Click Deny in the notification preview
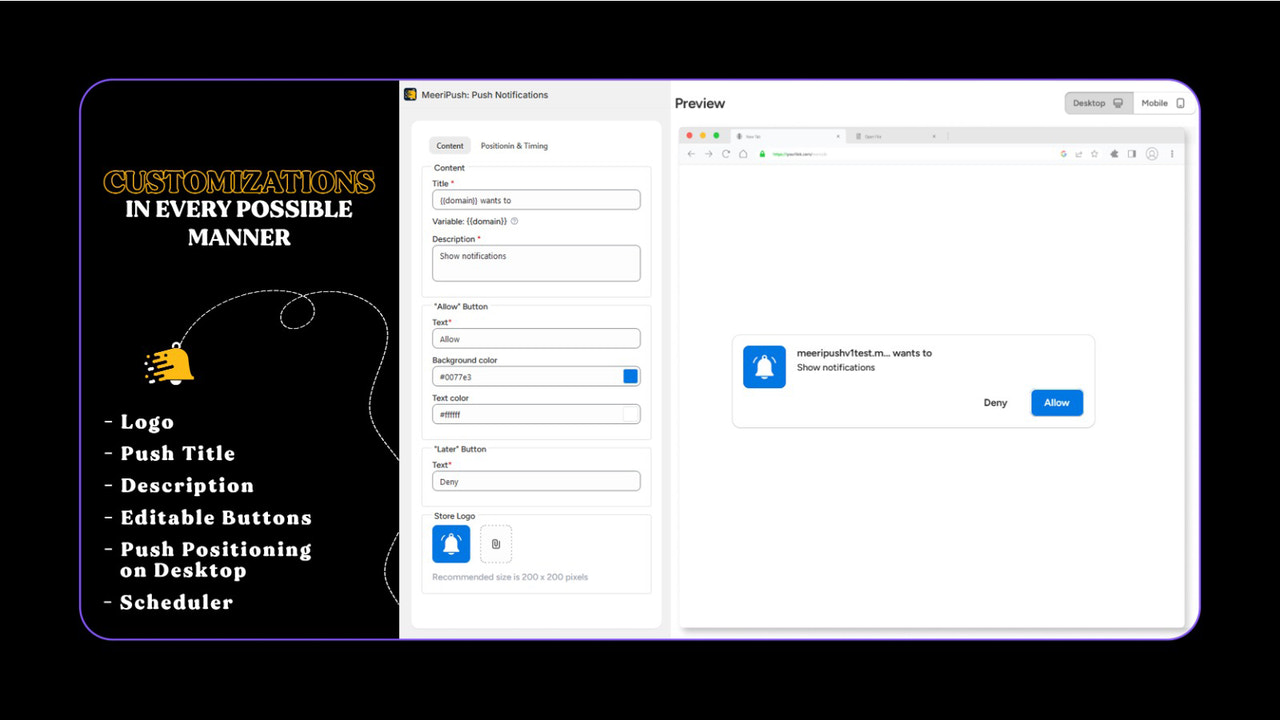 click(995, 403)
